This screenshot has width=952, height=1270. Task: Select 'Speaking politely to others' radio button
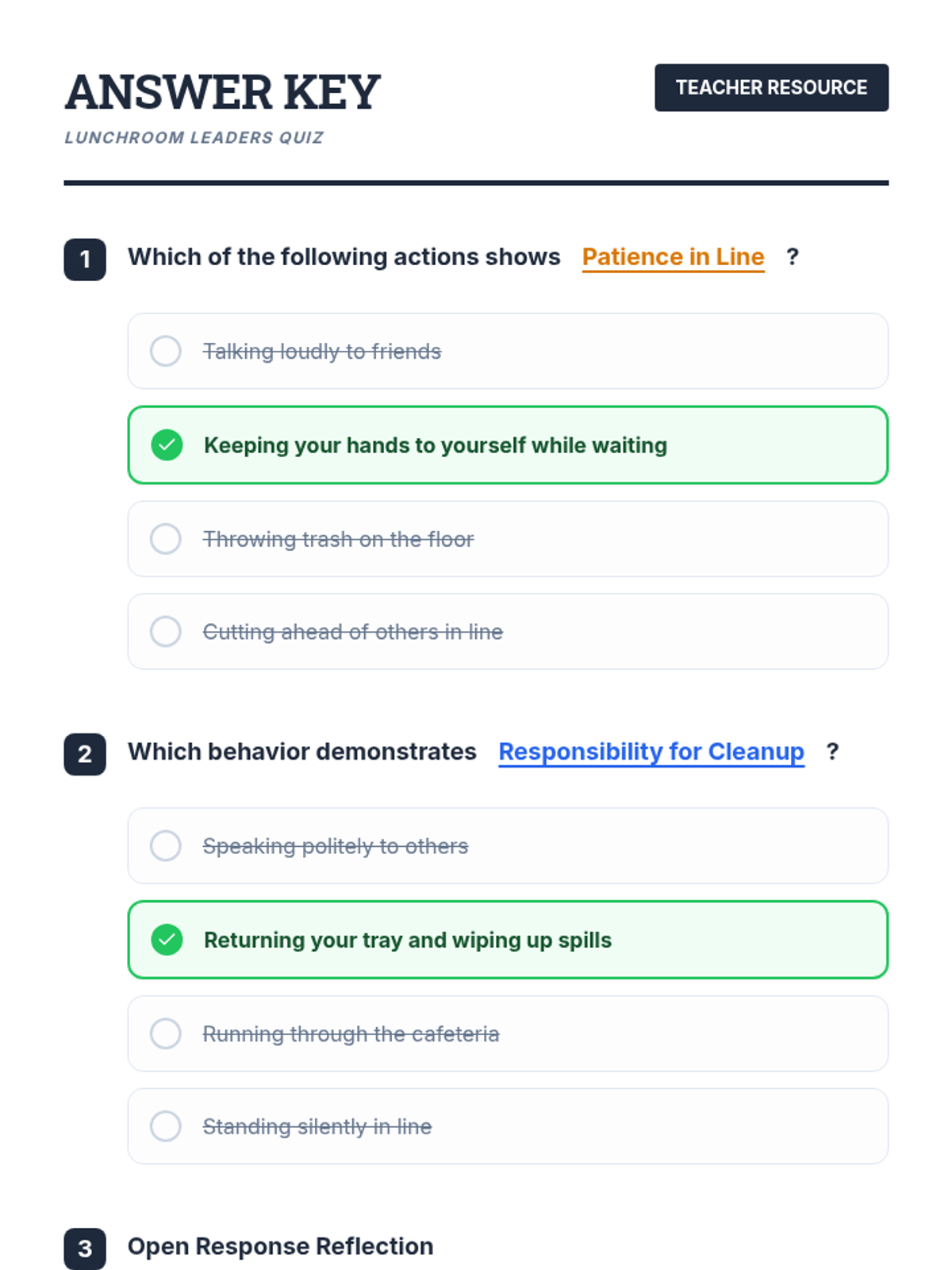(x=166, y=846)
